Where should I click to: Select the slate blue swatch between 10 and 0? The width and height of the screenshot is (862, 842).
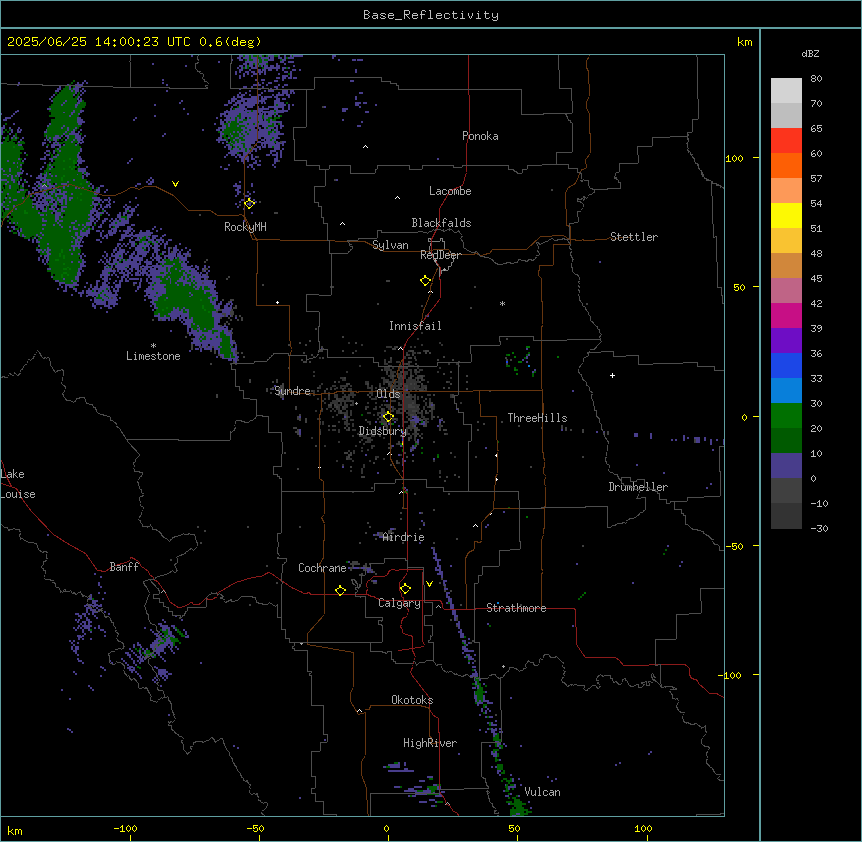[x=786, y=466]
